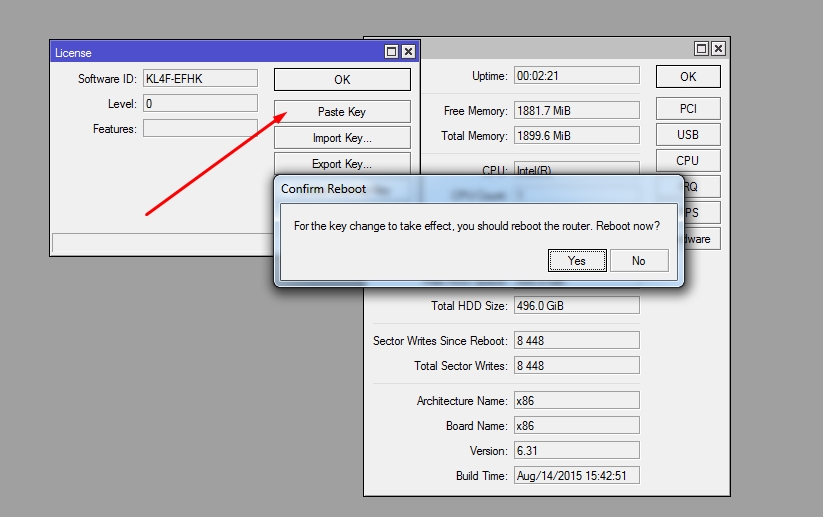Maximize the system resources window
Screen dimensions: 823x517
701,48
